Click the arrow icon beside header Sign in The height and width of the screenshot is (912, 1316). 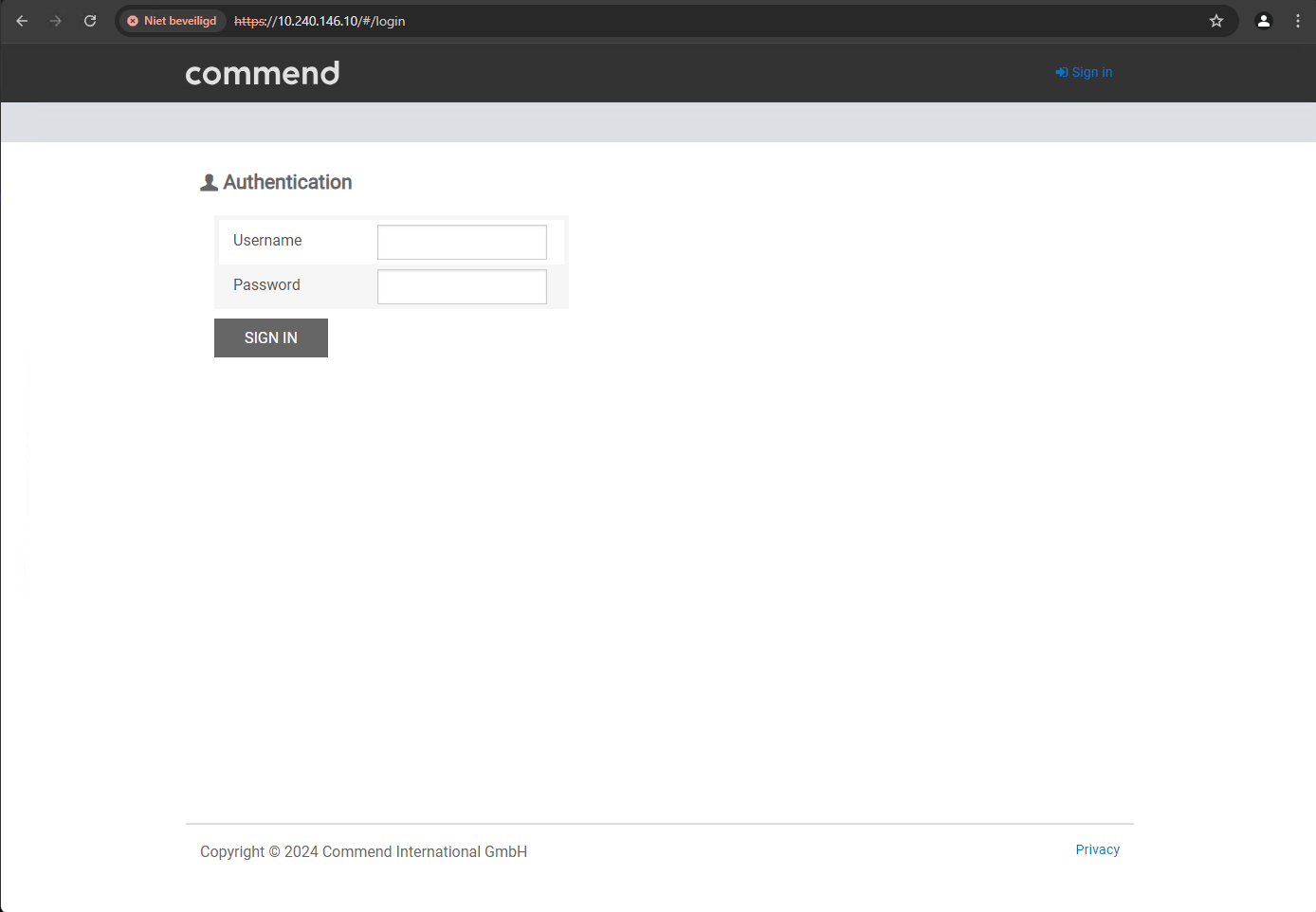[1061, 73]
